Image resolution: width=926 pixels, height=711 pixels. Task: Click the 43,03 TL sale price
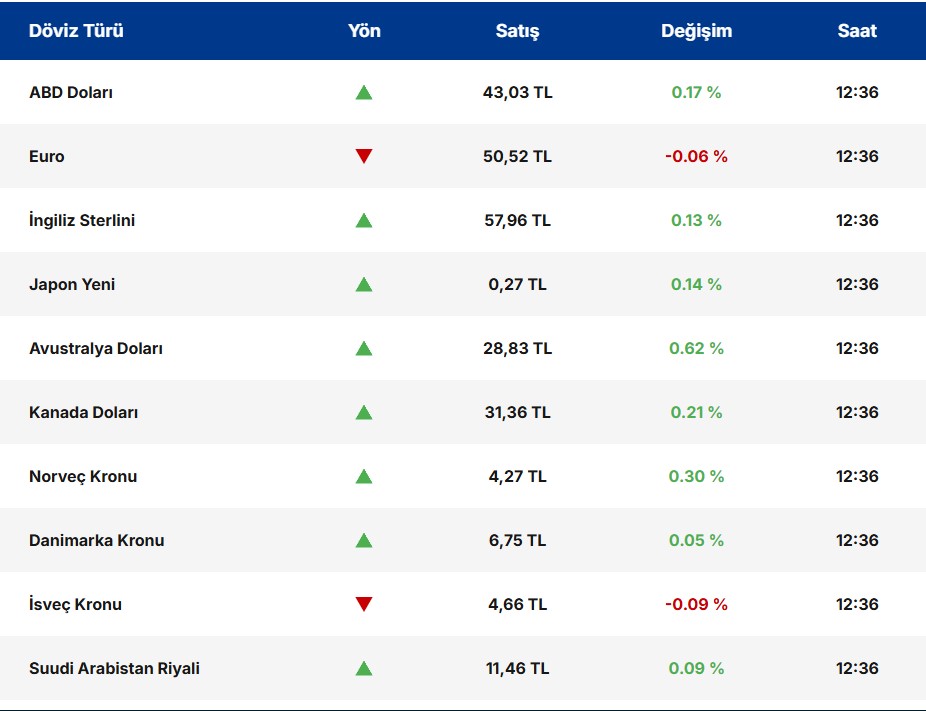(517, 93)
